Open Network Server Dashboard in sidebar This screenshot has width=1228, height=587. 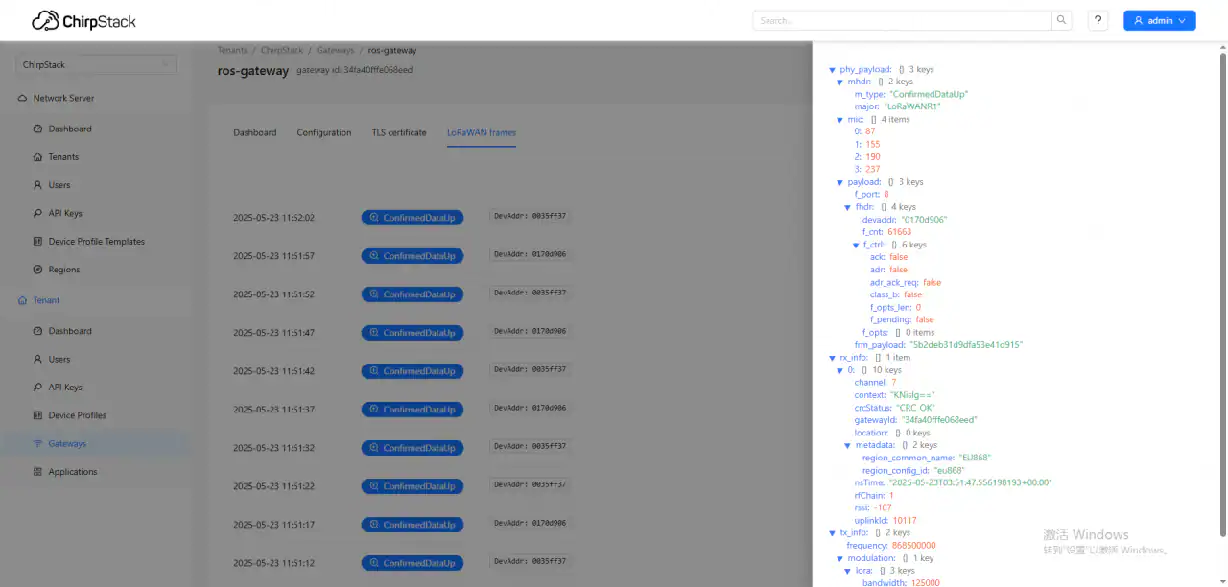pyautogui.click(x=69, y=129)
